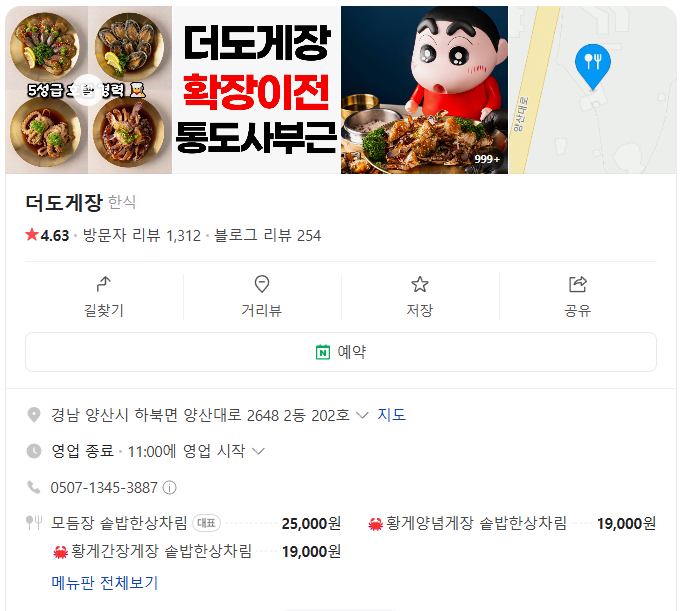Click the 예약 reservation button

click(341, 352)
